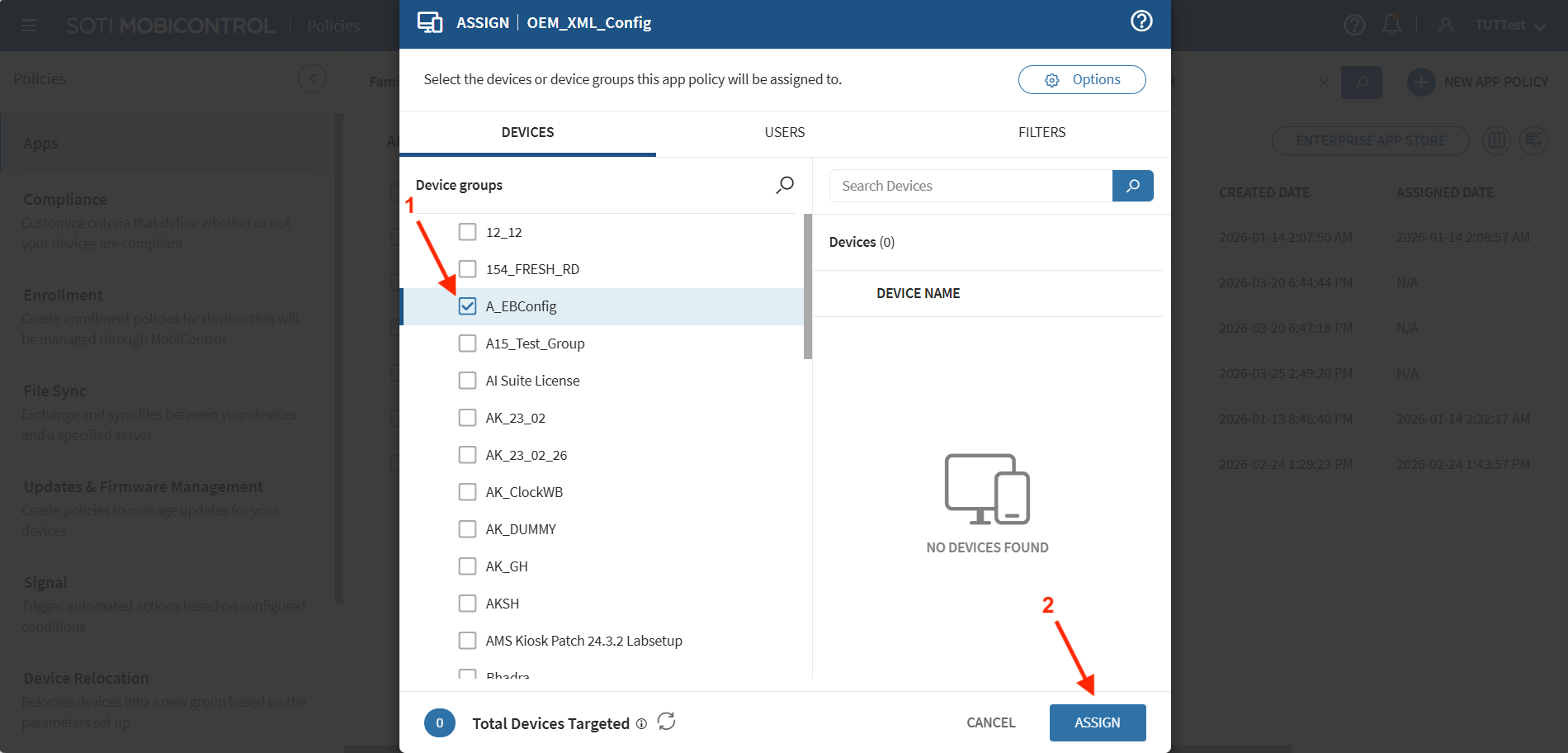Collapse the Policies side panel
Screen dimensions: 1568x753
point(312,78)
